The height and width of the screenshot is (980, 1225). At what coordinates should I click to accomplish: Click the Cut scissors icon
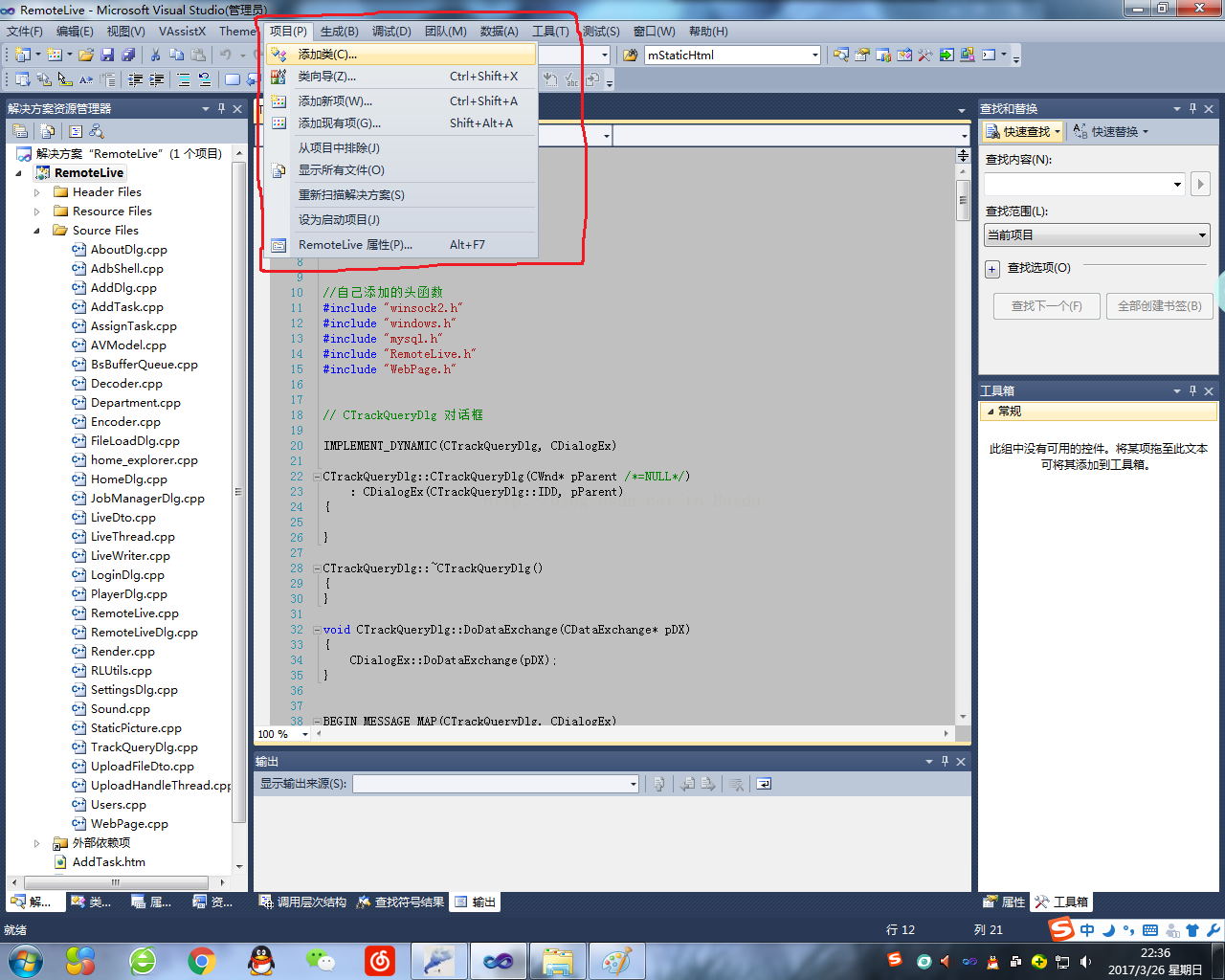tap(155, 55)
